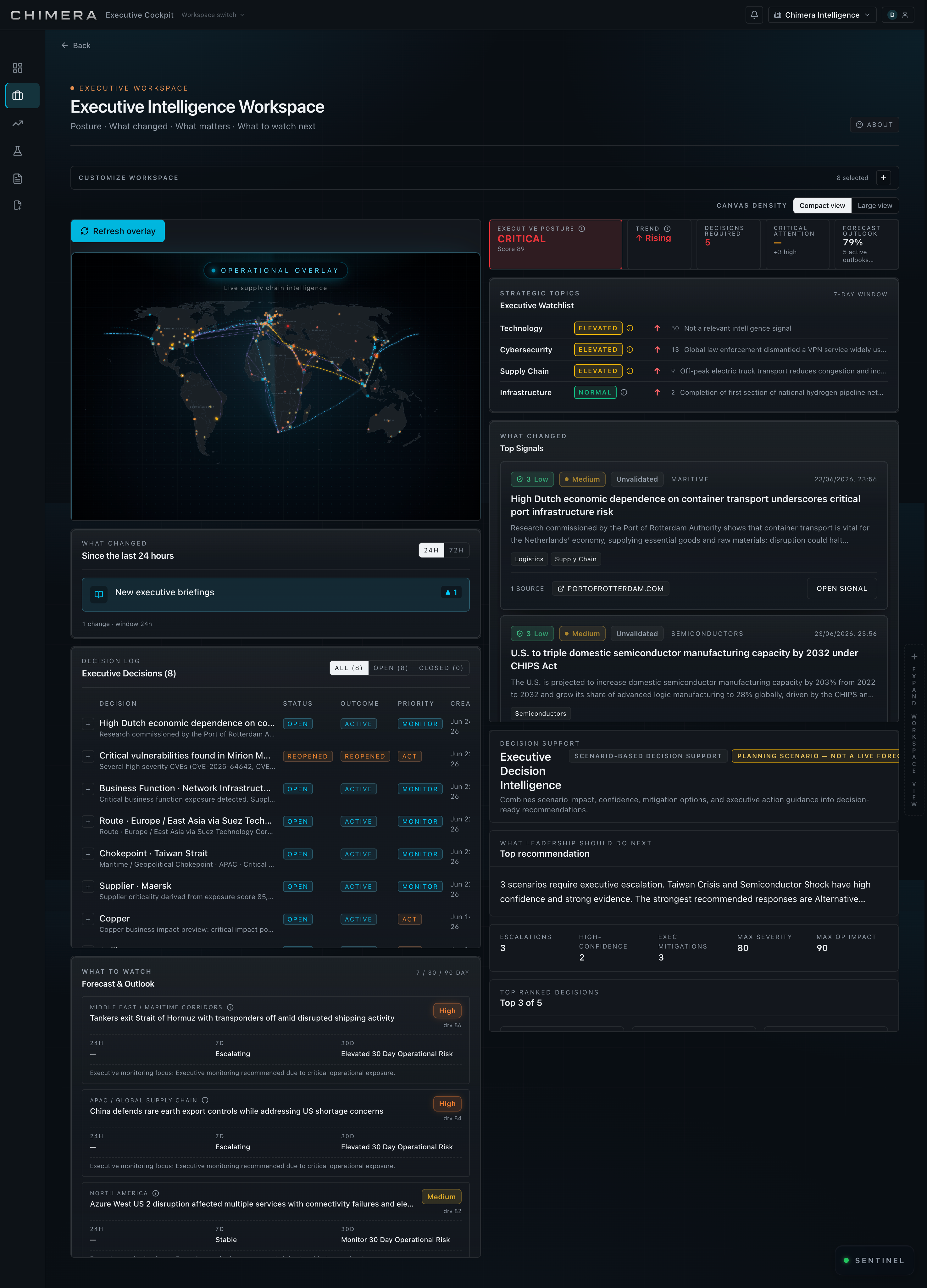The image size is (927, 1288).
Task: Expand the Chokepoint Taiwan Strait row
Action: [88, 854]
